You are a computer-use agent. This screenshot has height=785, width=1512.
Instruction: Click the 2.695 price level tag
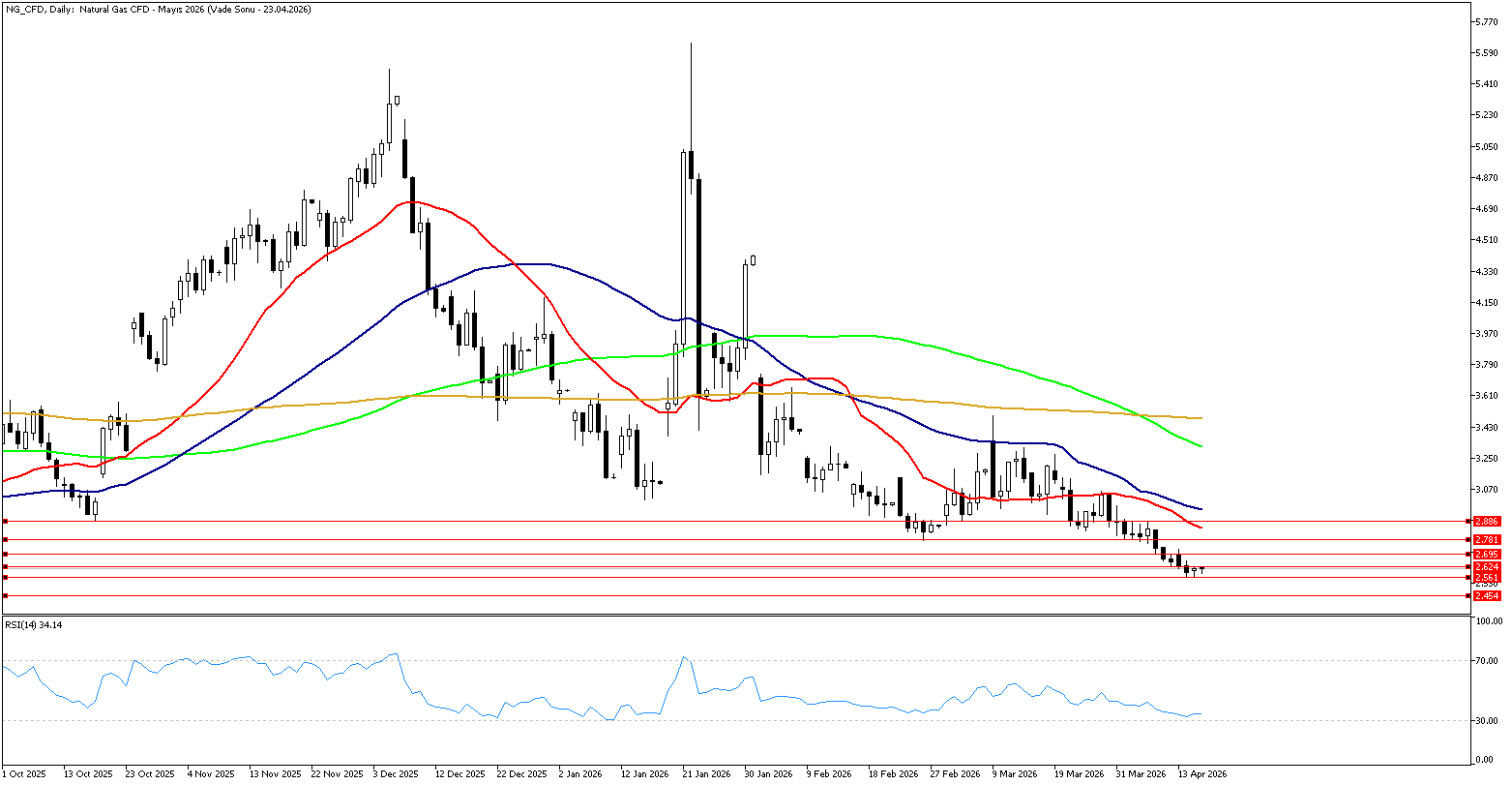coord(1488,555)
